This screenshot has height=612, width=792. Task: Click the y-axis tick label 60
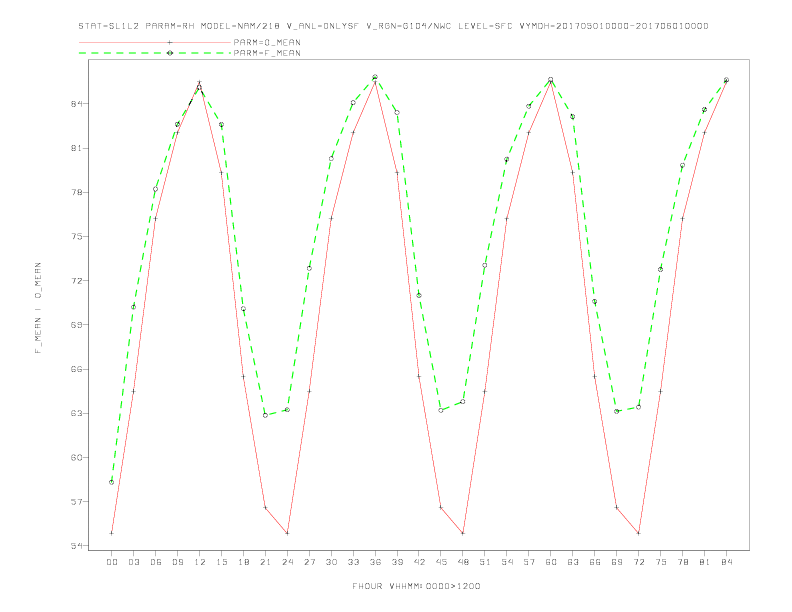pos(77,457)
